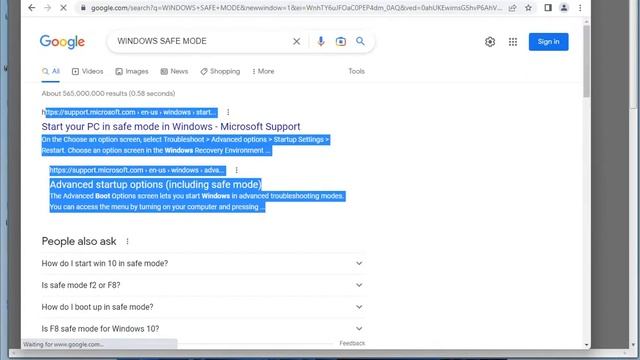This screenshot has height=360, width=640.
Task: Click the browser forward arrow
Action: click(47, 8)
